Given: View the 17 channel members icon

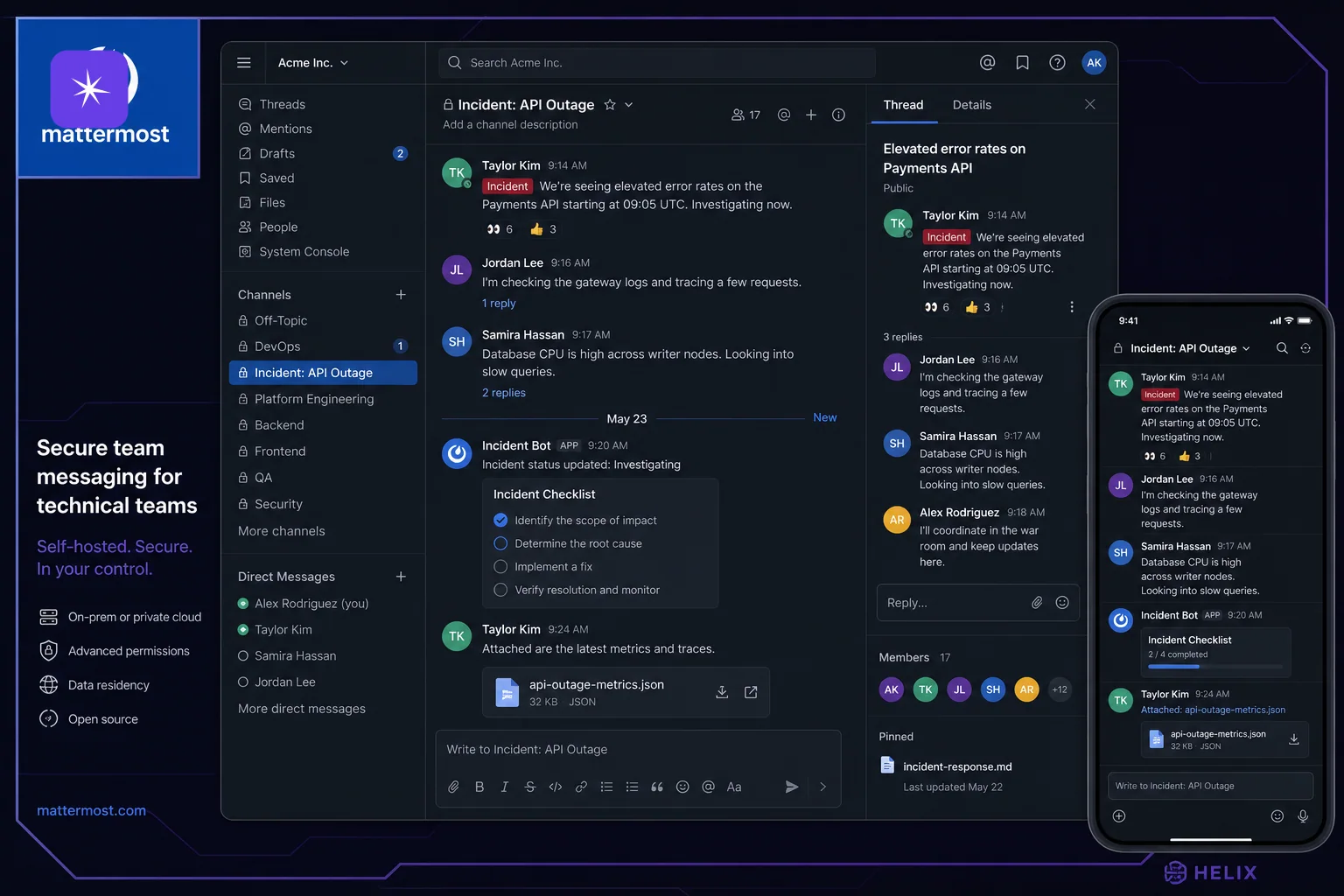Looking at the screenshot, I should [x=745, y=115].
